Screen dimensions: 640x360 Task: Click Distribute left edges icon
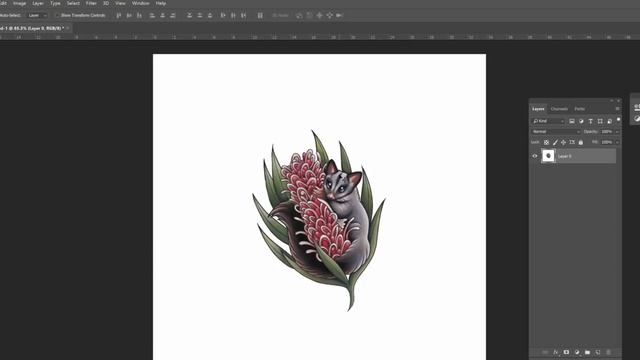pyautogui.click(x=223, y=16)
